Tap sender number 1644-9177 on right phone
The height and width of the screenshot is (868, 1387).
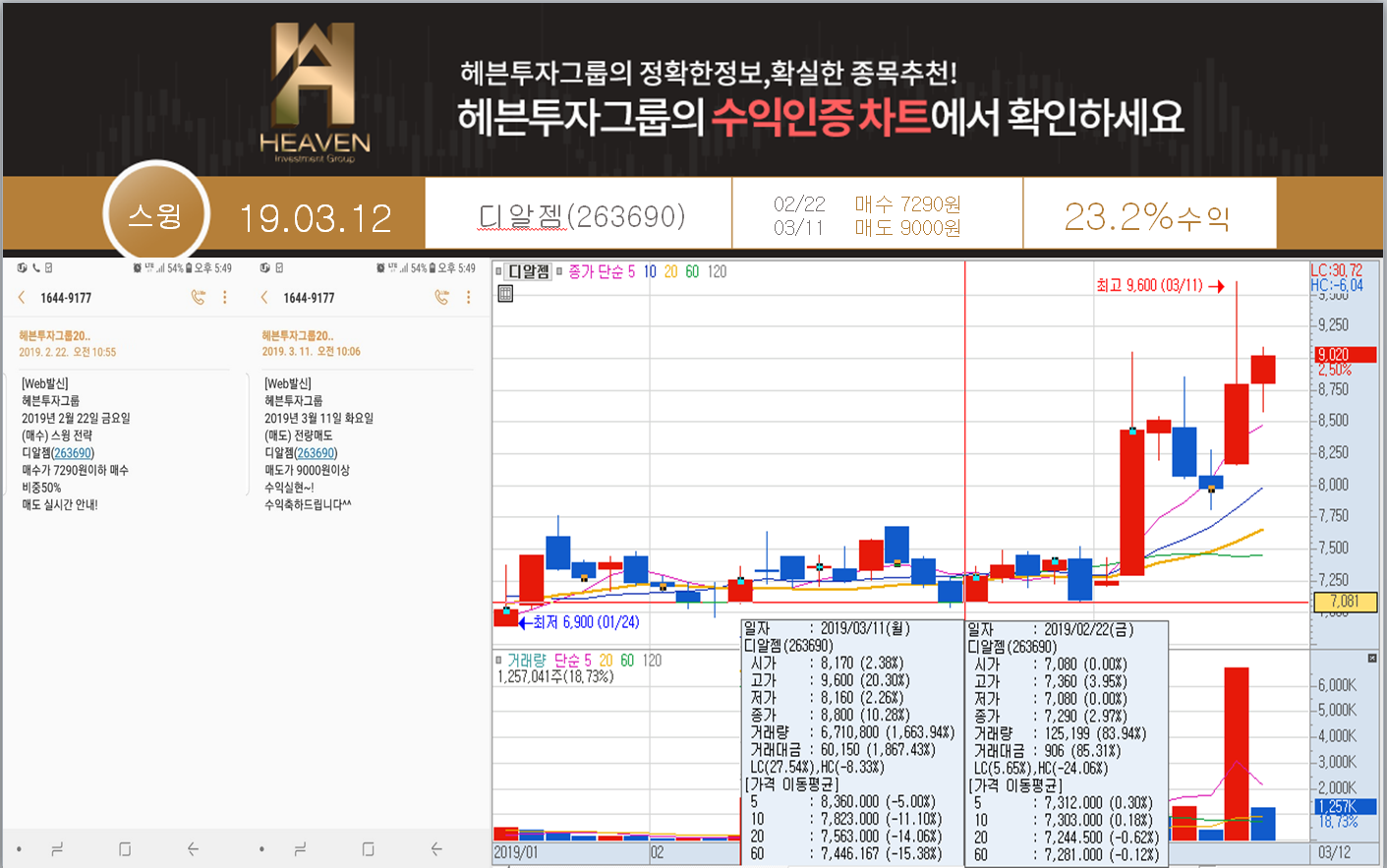click(309, 298)
